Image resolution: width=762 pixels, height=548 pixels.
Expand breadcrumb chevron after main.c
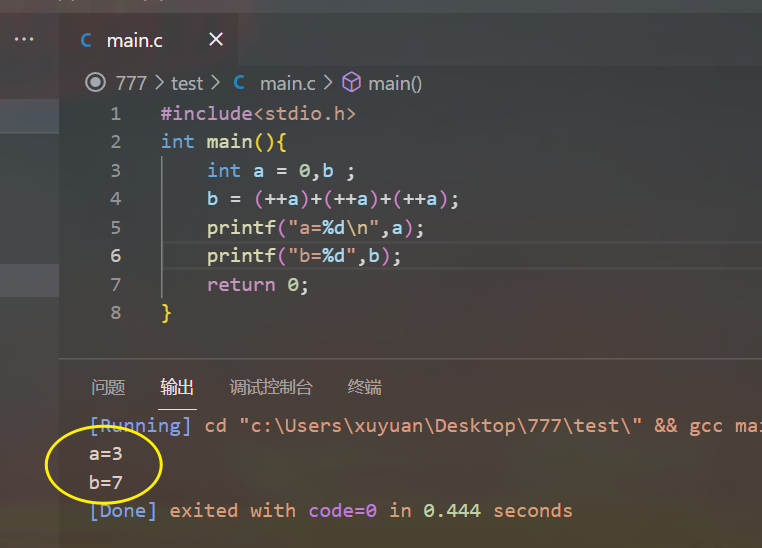click(x=328, y=83)
